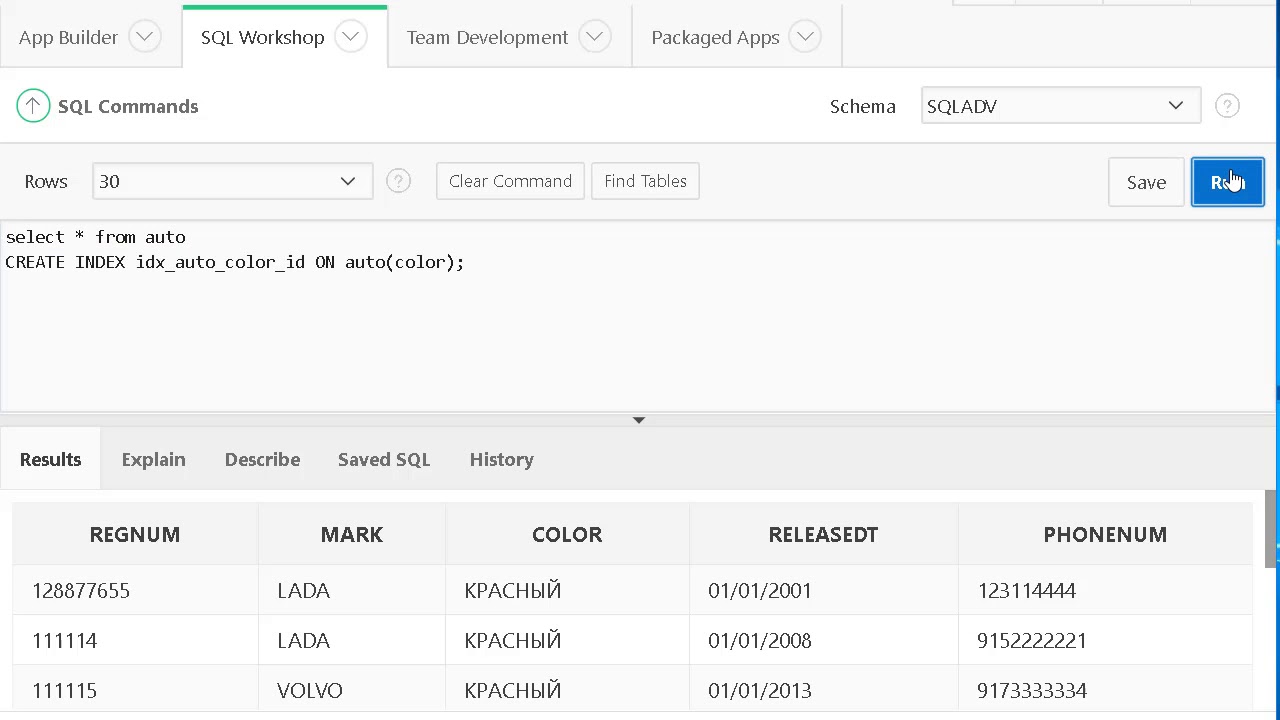The height and width of the screenshot is (720, 1280).
Task: Click the RELEASEDT column header
Action: coord(823,534)
